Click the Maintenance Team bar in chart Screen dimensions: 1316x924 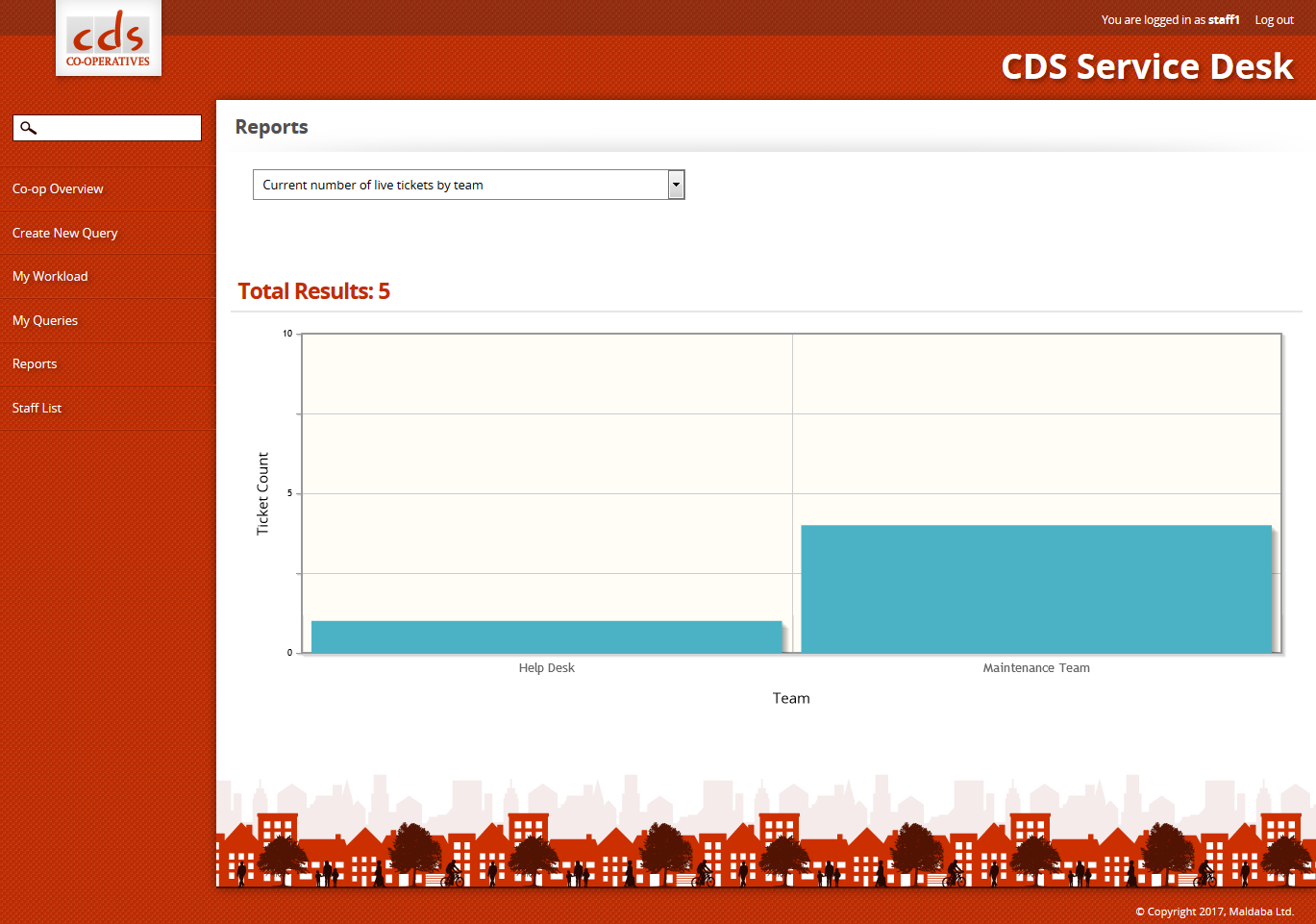(x=1036, y=588)
